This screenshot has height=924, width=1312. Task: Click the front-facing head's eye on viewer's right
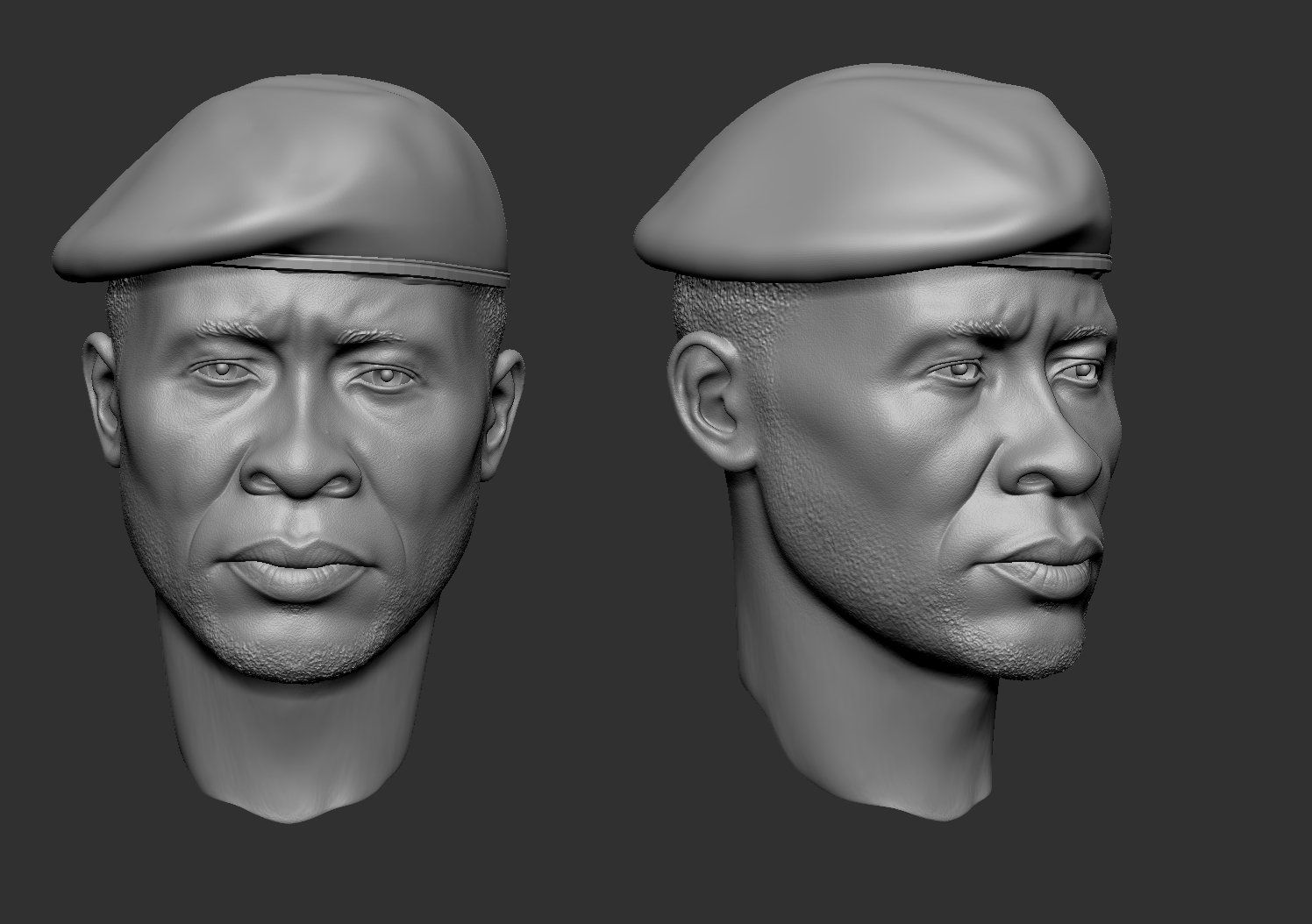377,377
